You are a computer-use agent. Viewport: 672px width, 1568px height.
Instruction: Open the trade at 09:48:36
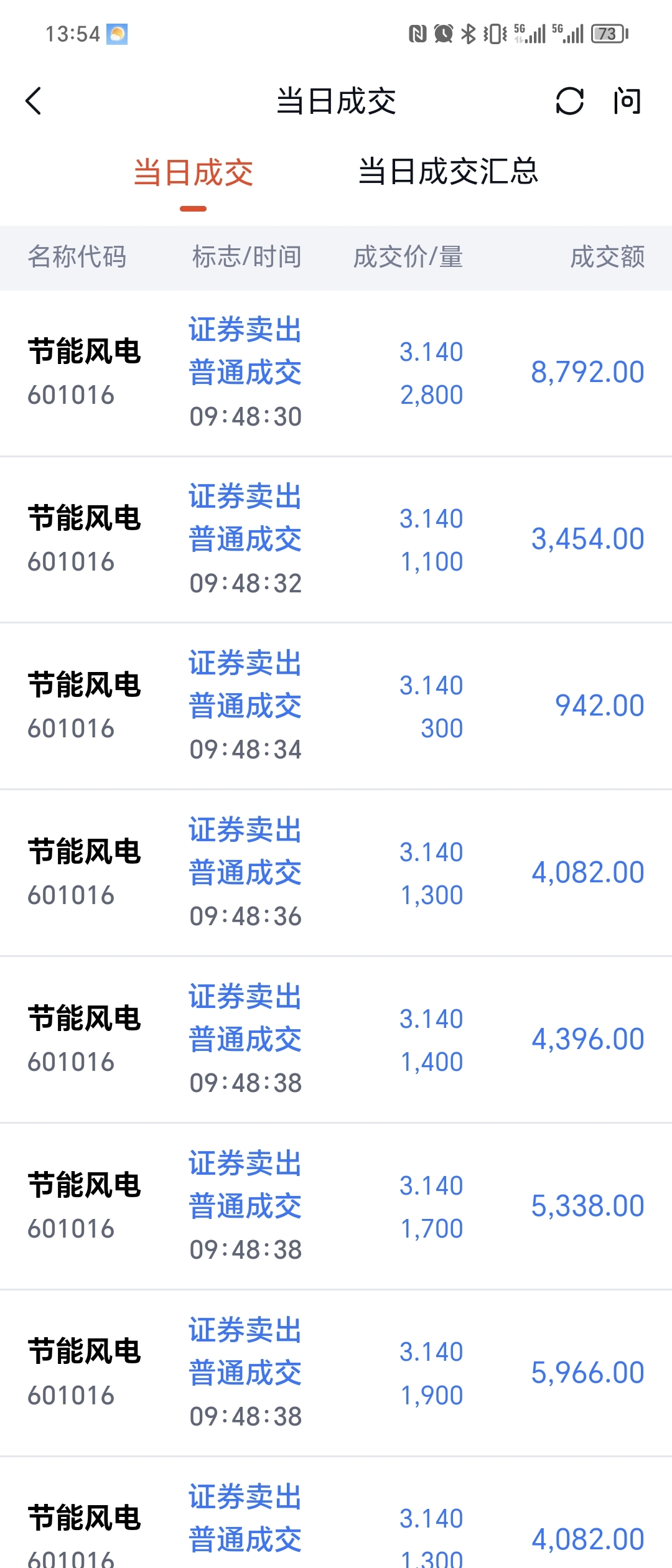[336, 874]
